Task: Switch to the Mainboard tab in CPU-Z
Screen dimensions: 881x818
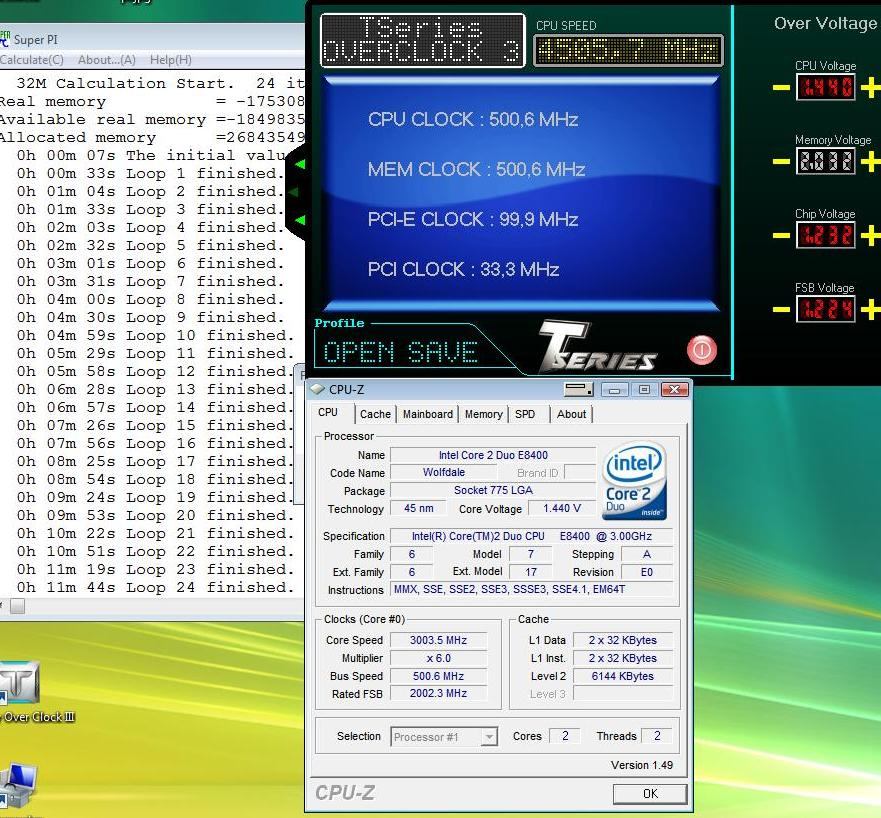Action: pos(428,414)
